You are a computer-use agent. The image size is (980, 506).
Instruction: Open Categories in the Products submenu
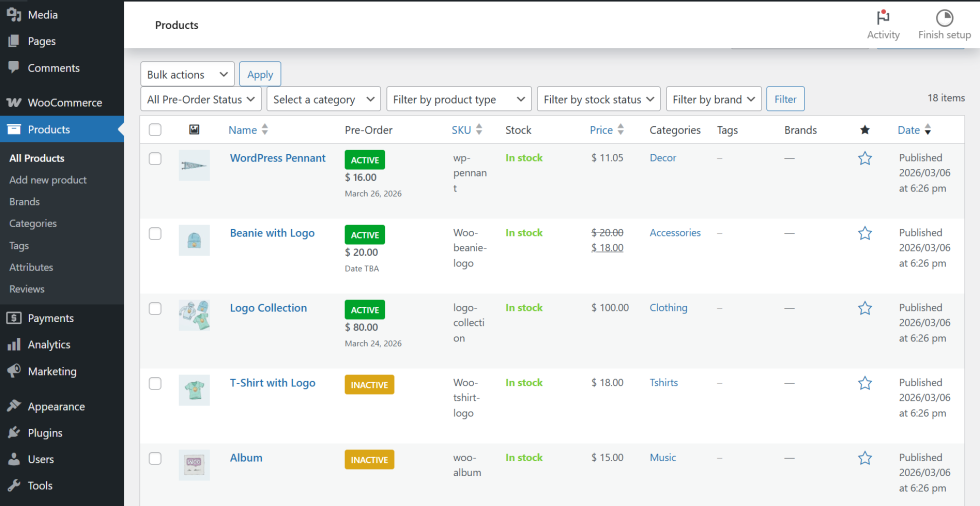pos(33,224)
